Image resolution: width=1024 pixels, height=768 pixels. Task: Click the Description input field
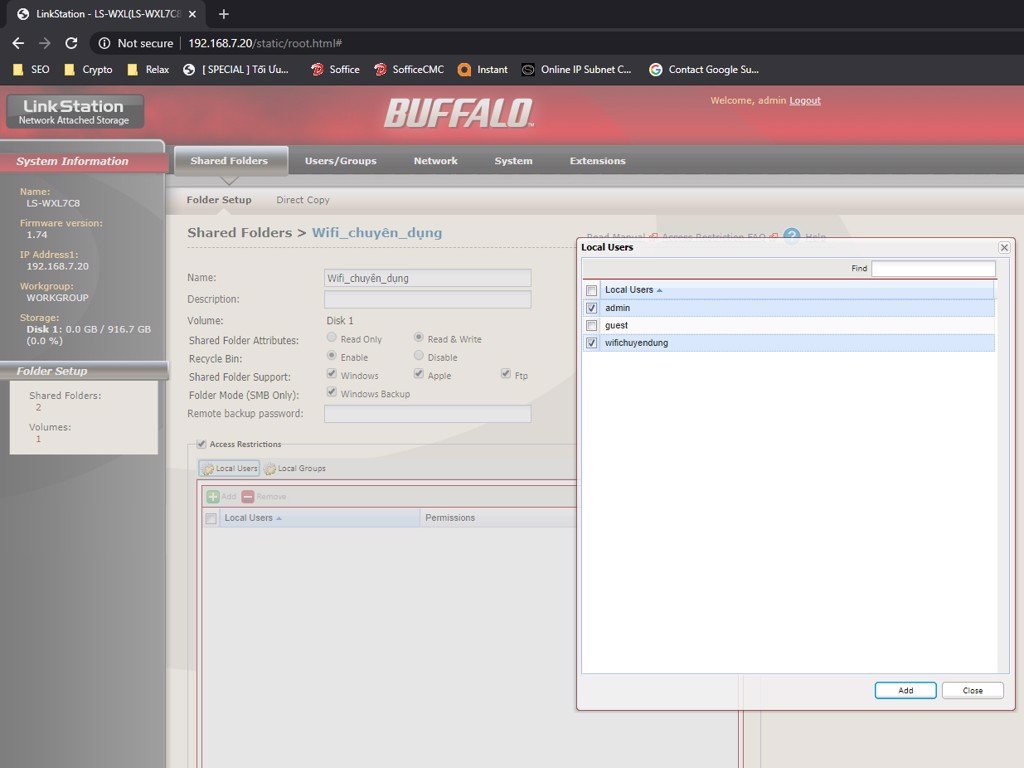tap(428, 300)
